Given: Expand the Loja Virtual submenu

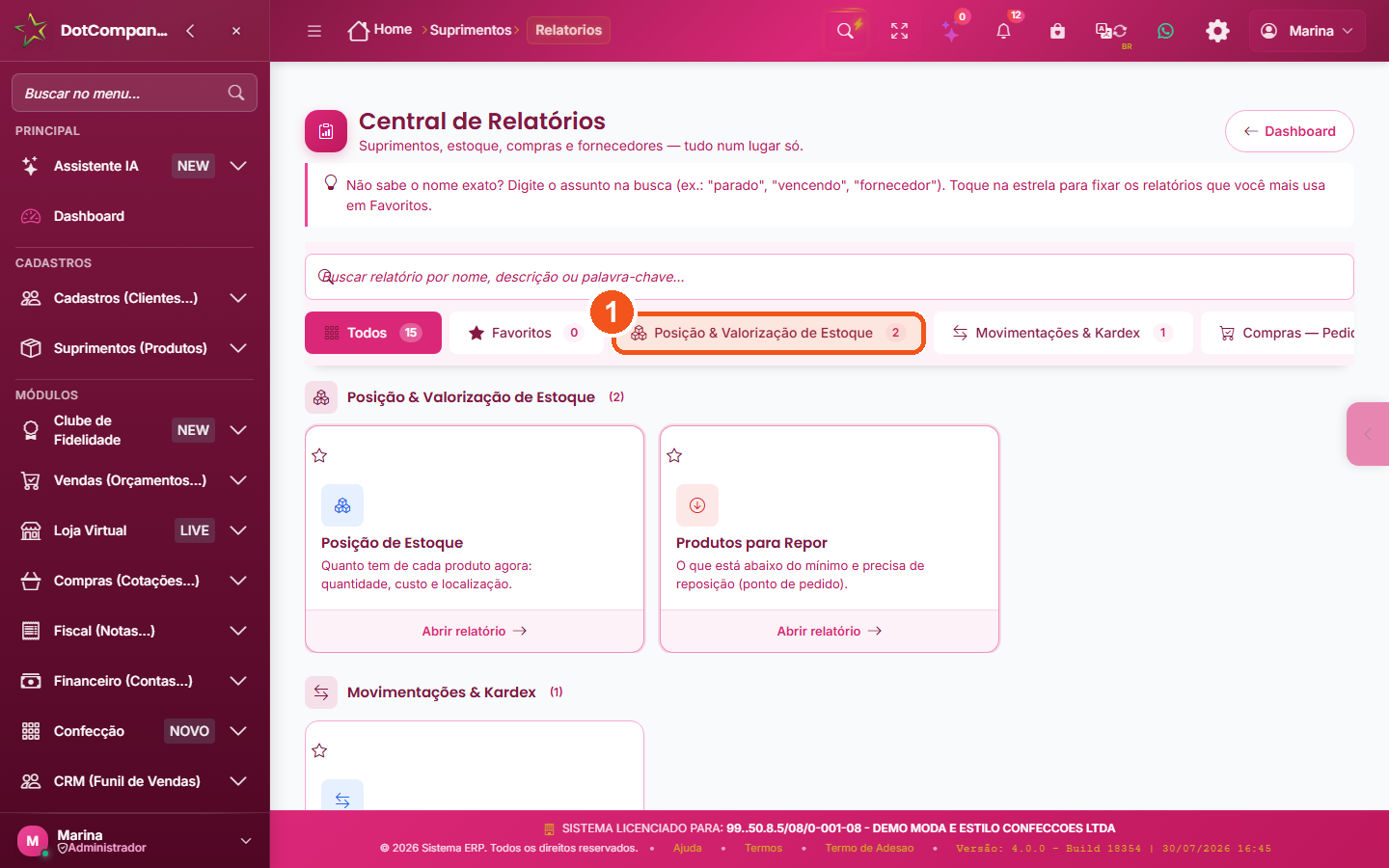Looking at the screenshot, I should [238, 530].
